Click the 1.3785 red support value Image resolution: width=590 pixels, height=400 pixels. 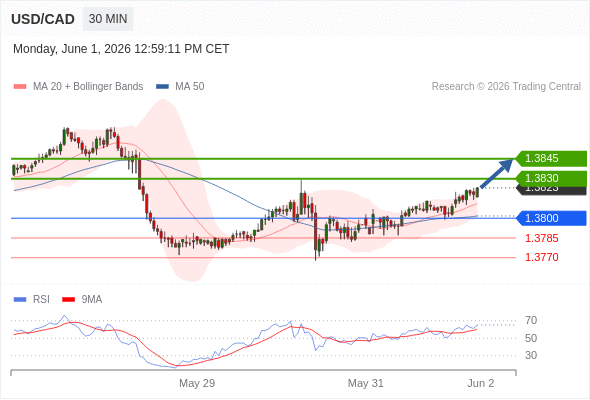pos(541,238)
